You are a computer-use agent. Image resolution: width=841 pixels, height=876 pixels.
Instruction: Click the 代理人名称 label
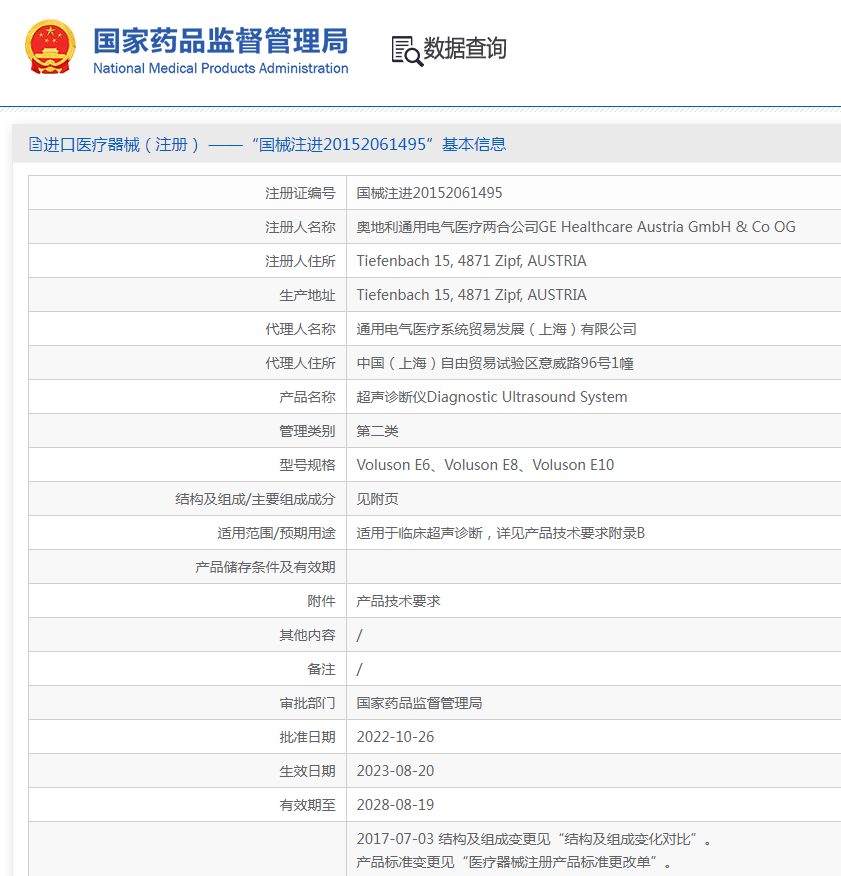[x=300, y=329]
